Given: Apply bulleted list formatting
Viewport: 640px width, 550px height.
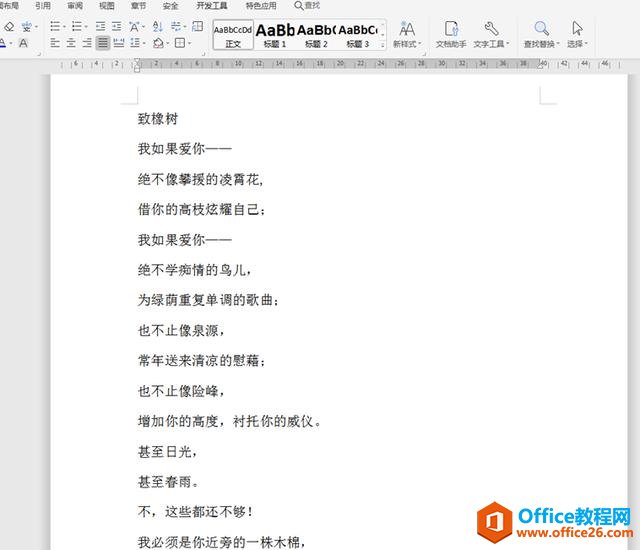Looking at the screenshot, I should click(55, 27).
